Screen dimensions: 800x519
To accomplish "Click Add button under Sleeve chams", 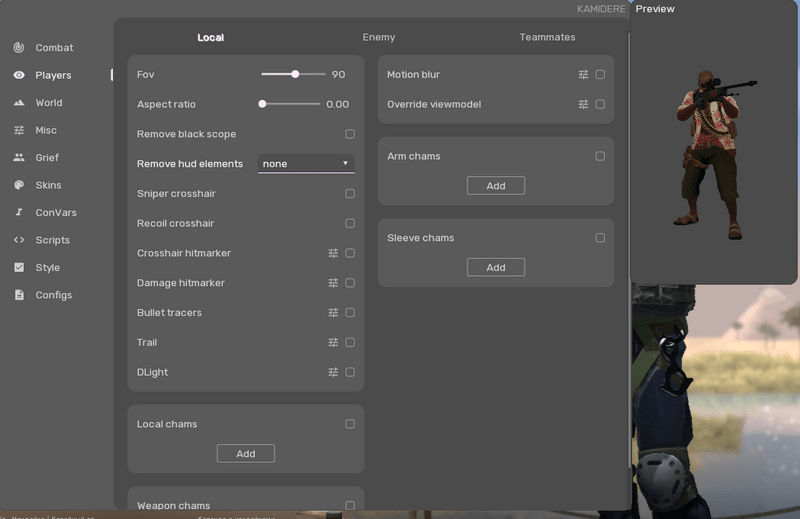I will (x=495, y=268).
